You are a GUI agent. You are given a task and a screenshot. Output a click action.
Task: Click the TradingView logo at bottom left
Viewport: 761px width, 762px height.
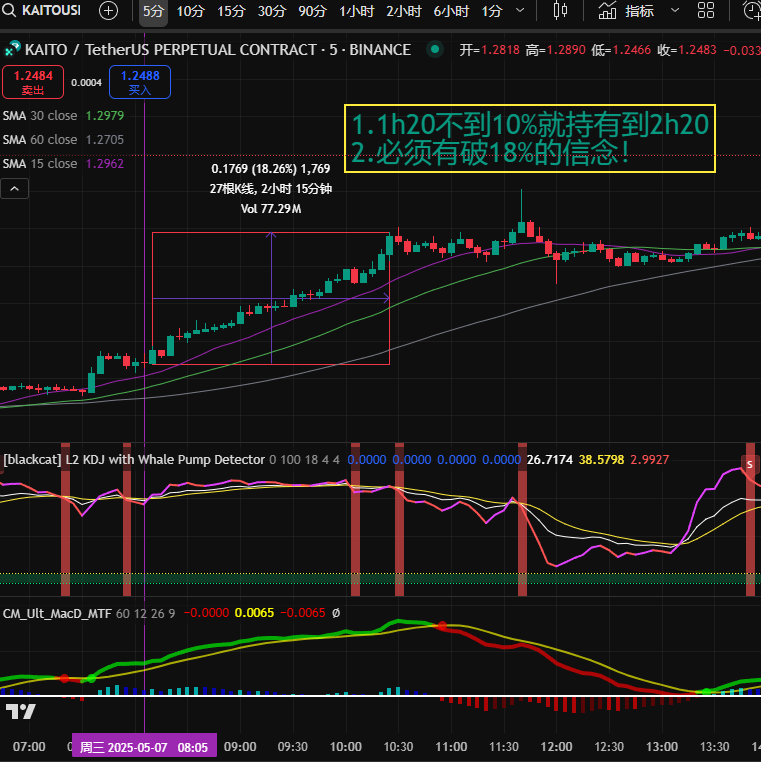pyautogui.click(x=20, y=712)
